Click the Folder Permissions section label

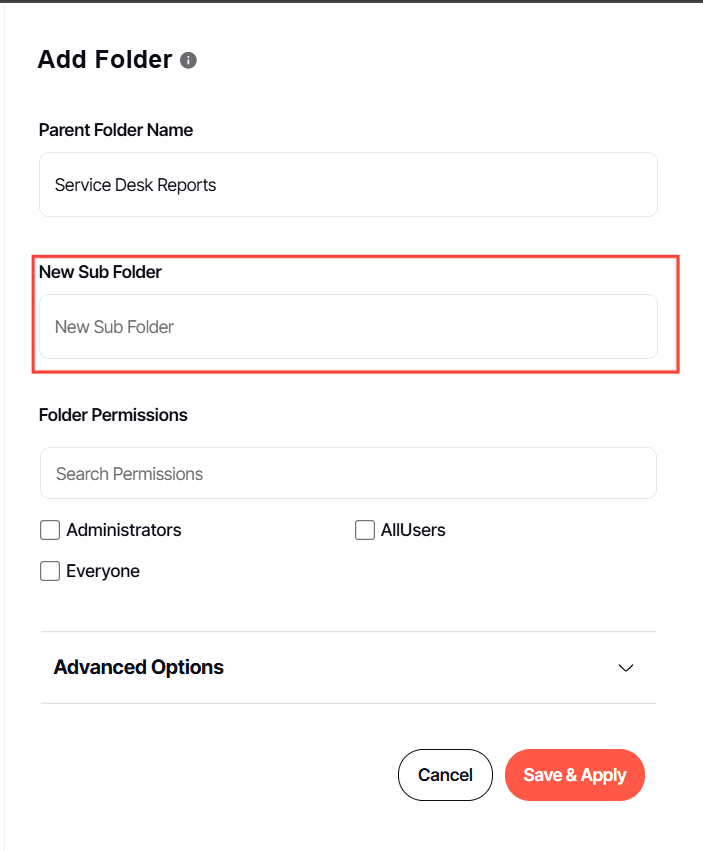(x=113, y=415)
